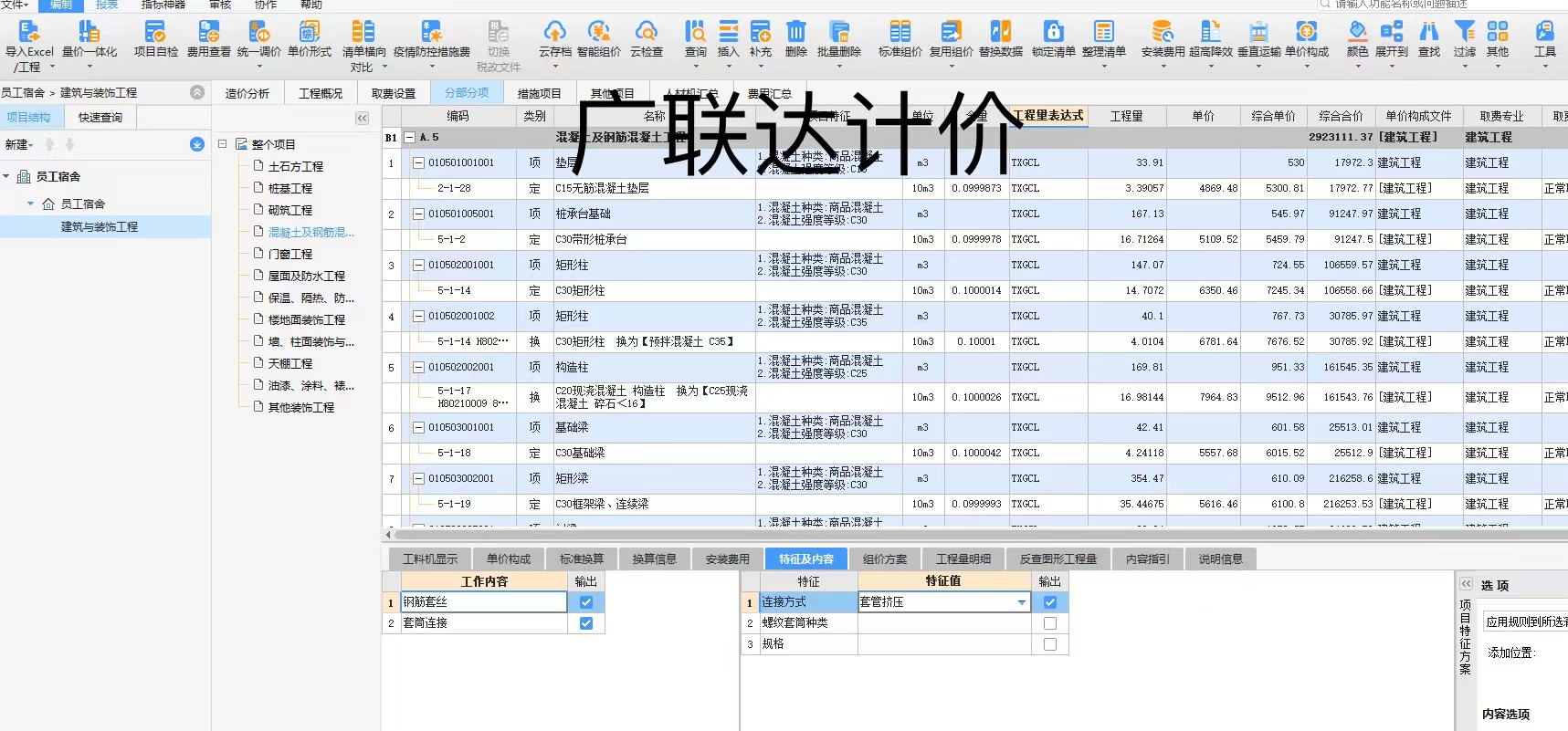Click the 钢筋套丝 work content field
The width and height of the screenshot is (1568, 731).
(484, 602)
